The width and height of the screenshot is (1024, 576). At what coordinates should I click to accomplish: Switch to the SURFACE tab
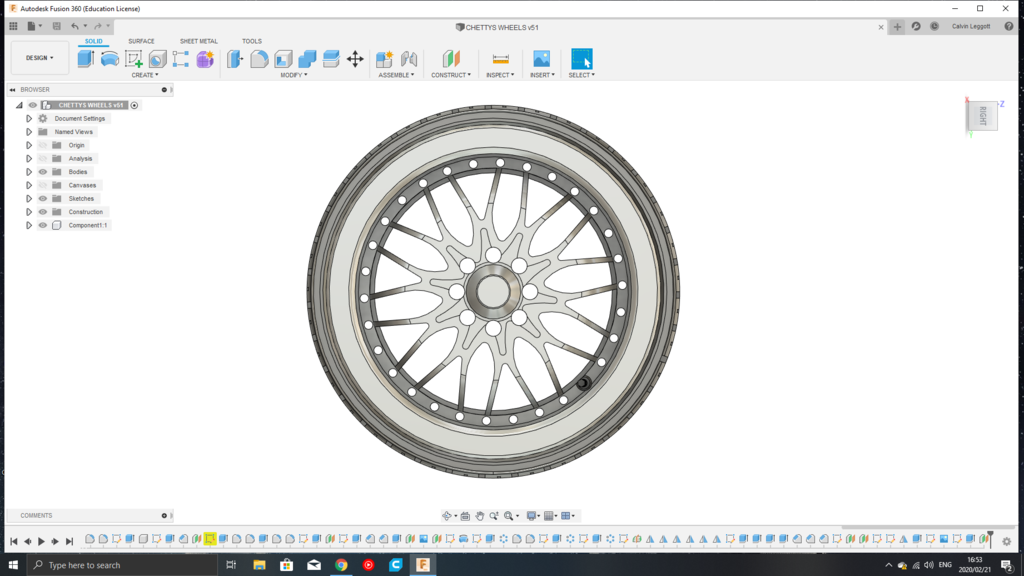point(140,41)
